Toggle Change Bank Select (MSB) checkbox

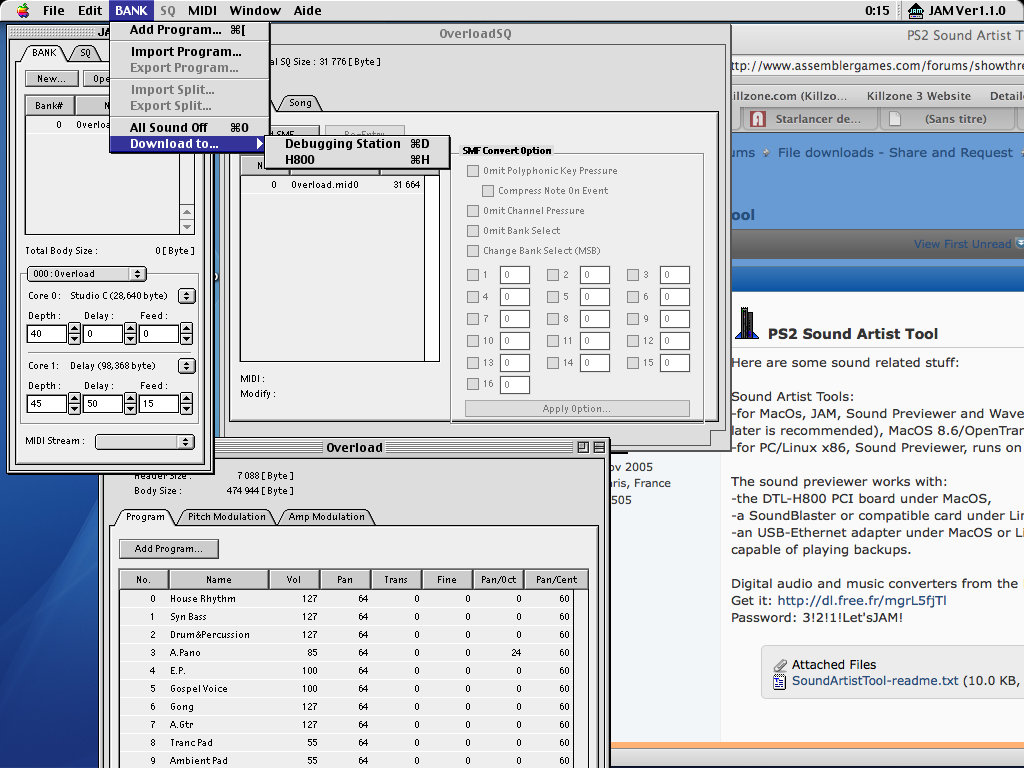(473, 251)
